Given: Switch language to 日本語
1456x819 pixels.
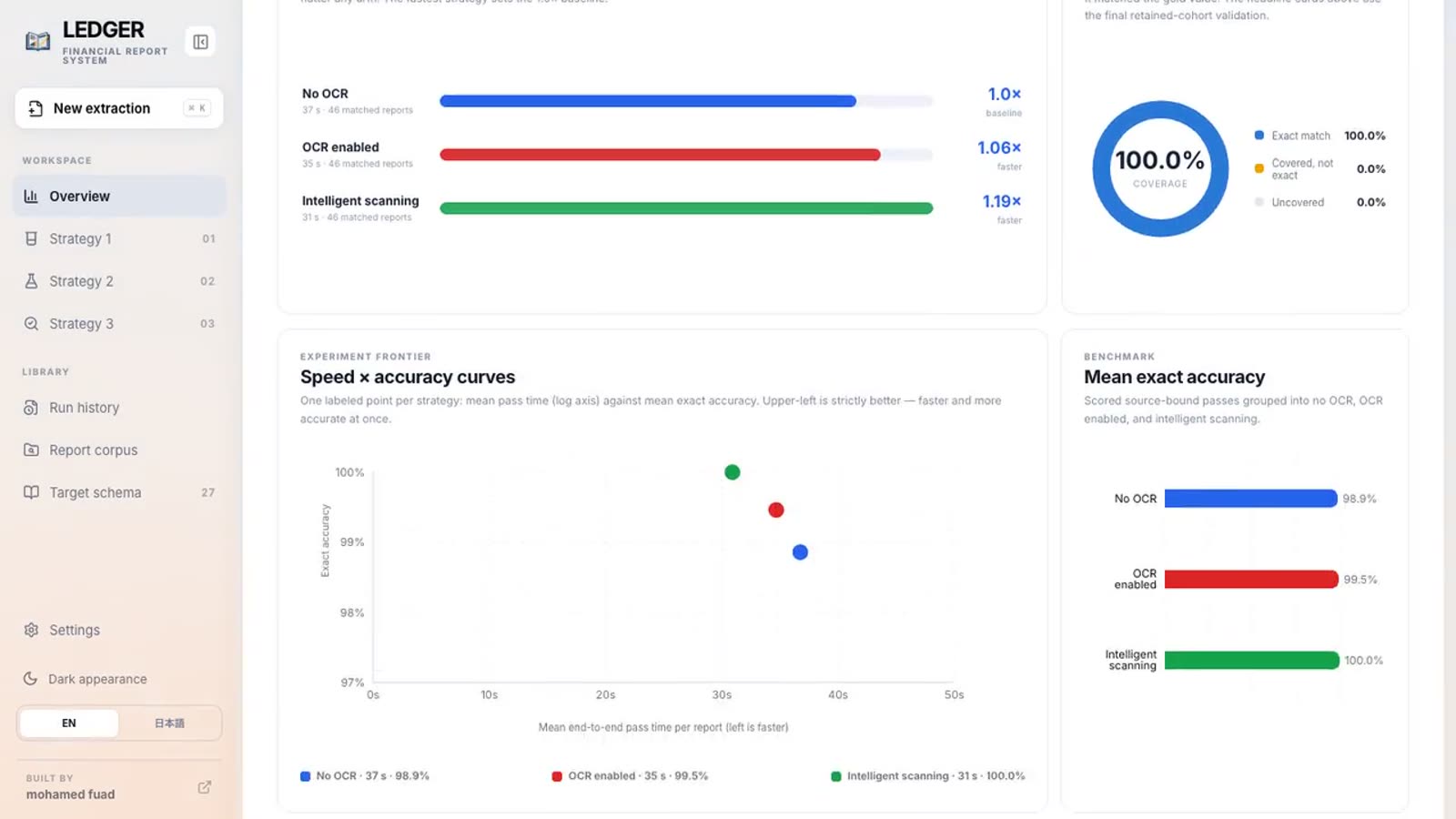Looking at the screenshot, I should point(169,723).
